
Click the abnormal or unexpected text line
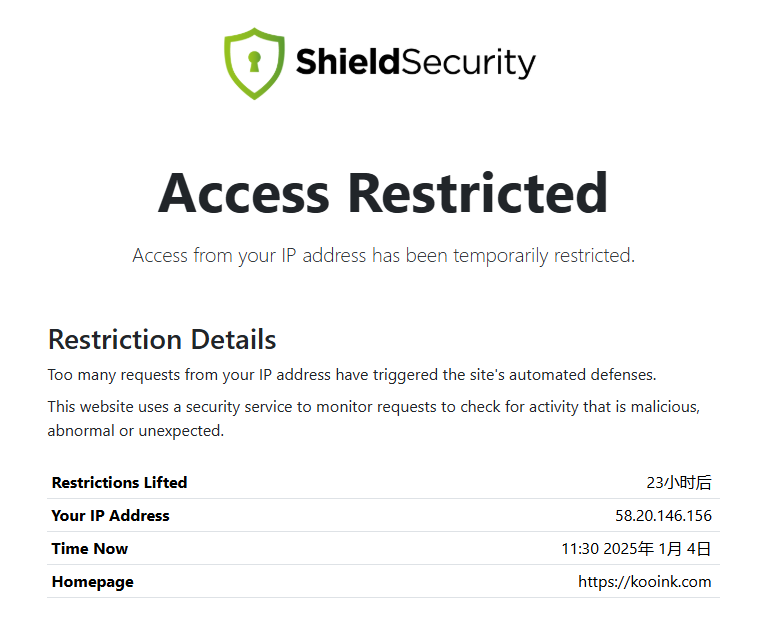(x=135, y=431)
